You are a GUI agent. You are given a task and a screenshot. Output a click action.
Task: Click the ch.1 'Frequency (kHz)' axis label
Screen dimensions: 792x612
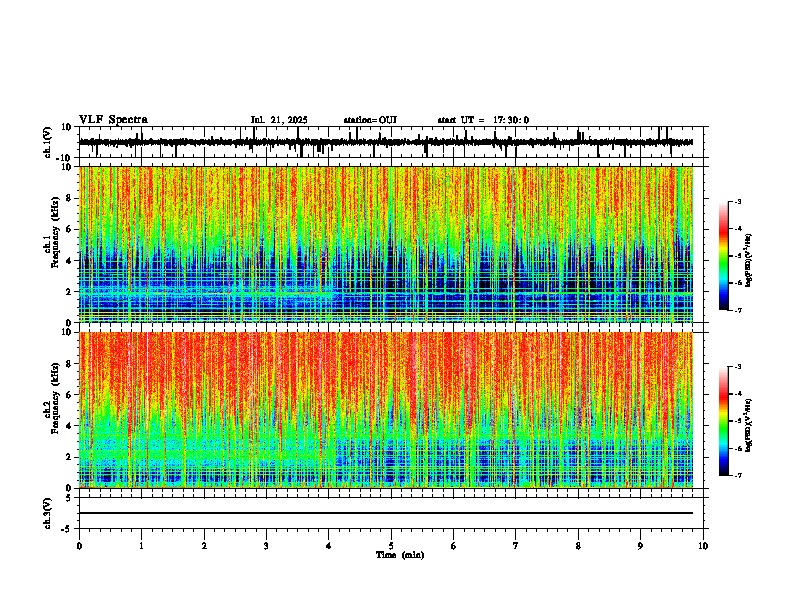pos(55,232)
